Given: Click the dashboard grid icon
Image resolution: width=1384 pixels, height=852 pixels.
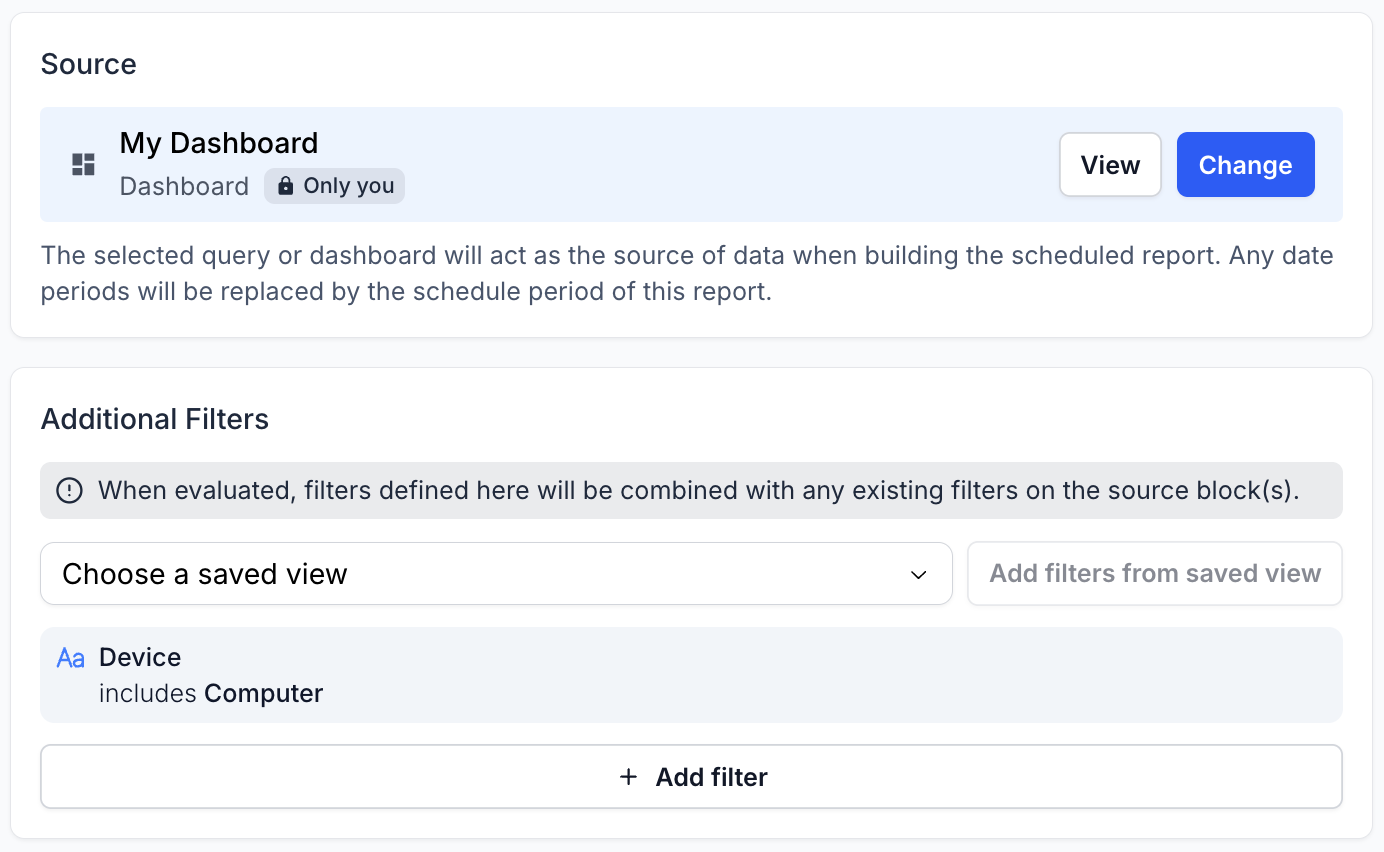Looking at the screenshot, I should (x=83, y=165).
